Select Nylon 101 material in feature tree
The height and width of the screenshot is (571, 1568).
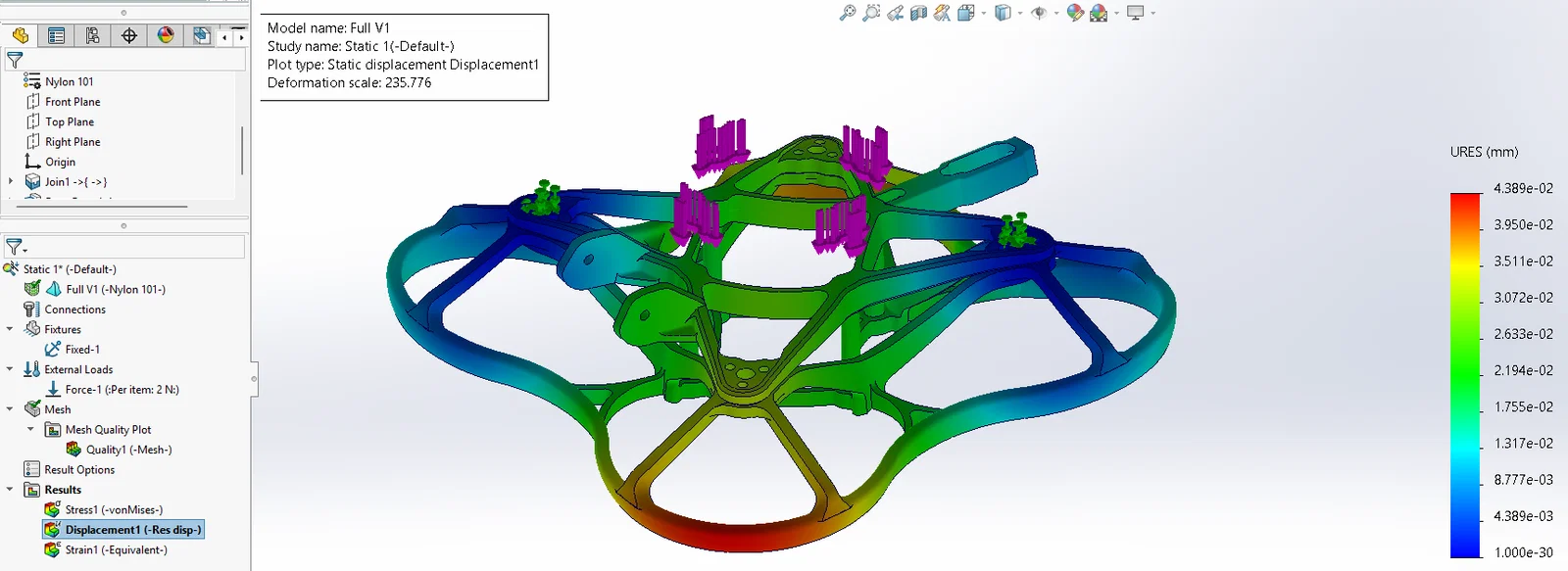click(x=69, y=81)
